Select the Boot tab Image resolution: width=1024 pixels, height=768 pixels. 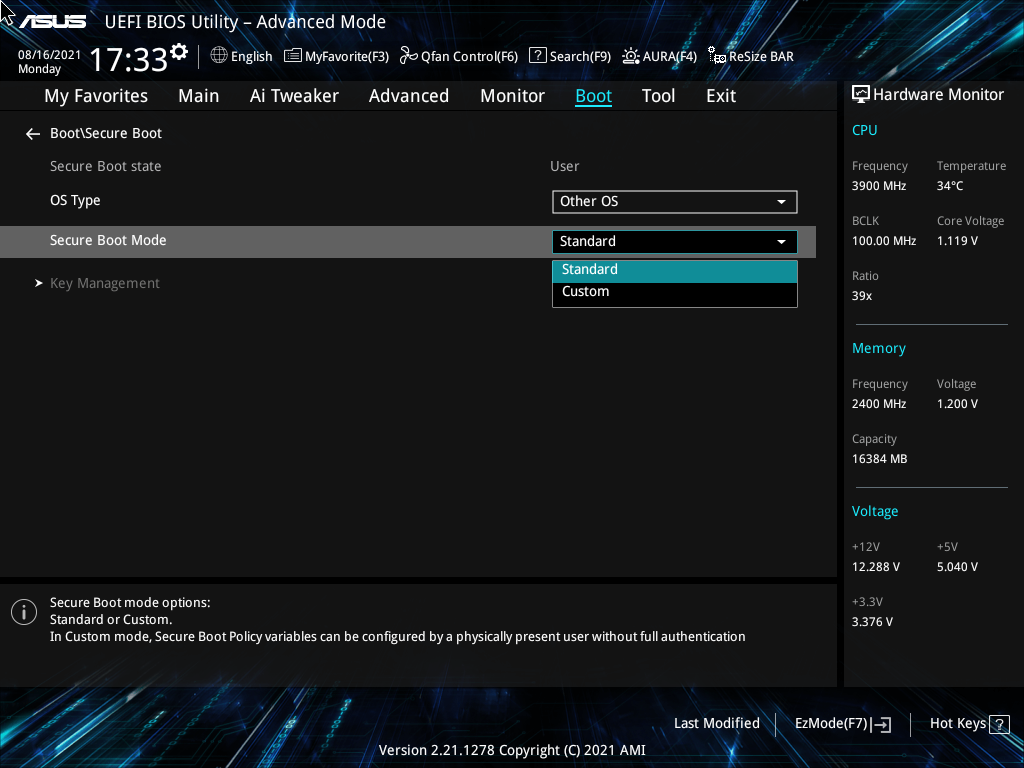click(594, 96)
